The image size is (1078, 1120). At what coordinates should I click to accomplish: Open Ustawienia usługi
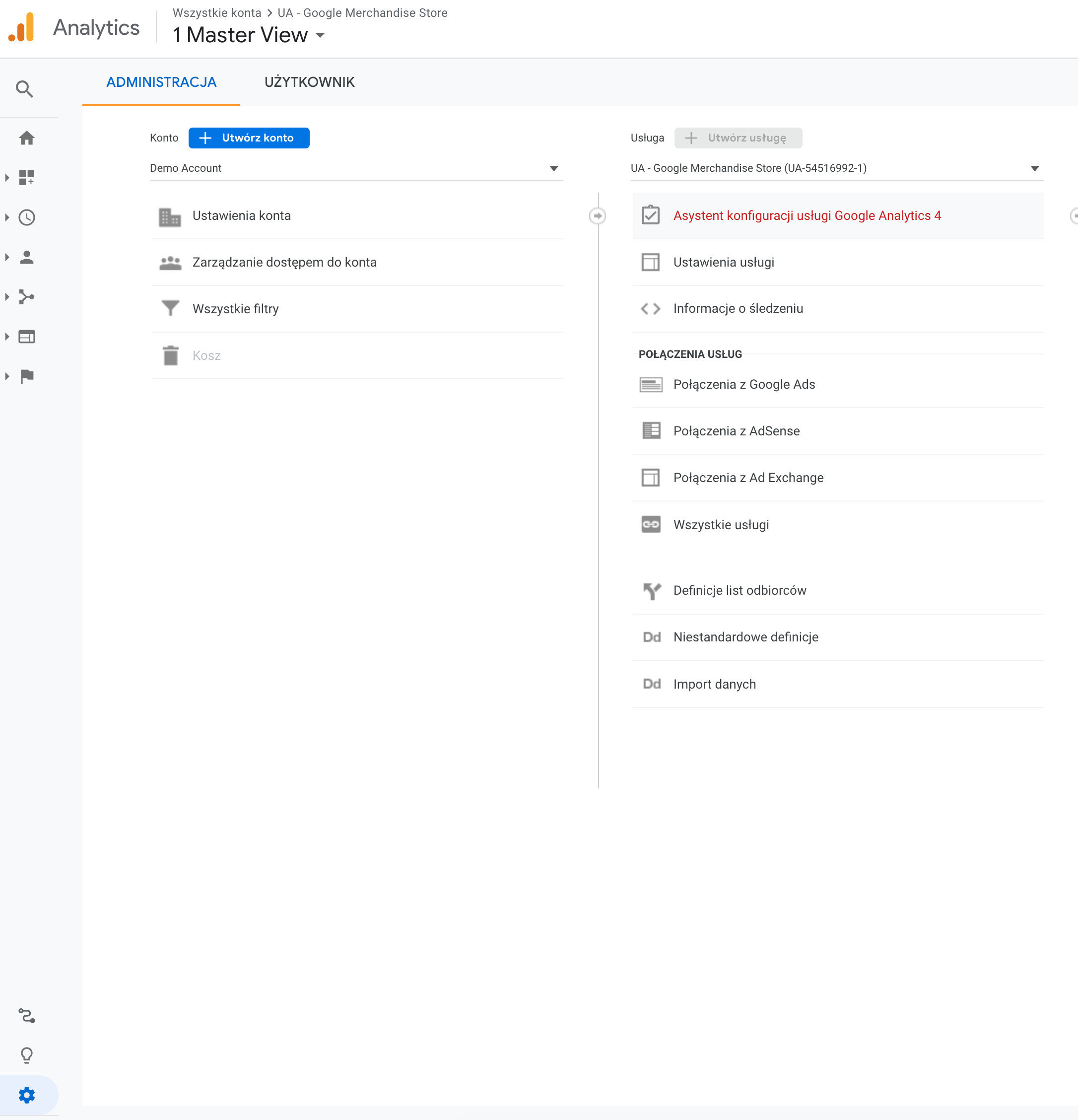pos(838,262)
